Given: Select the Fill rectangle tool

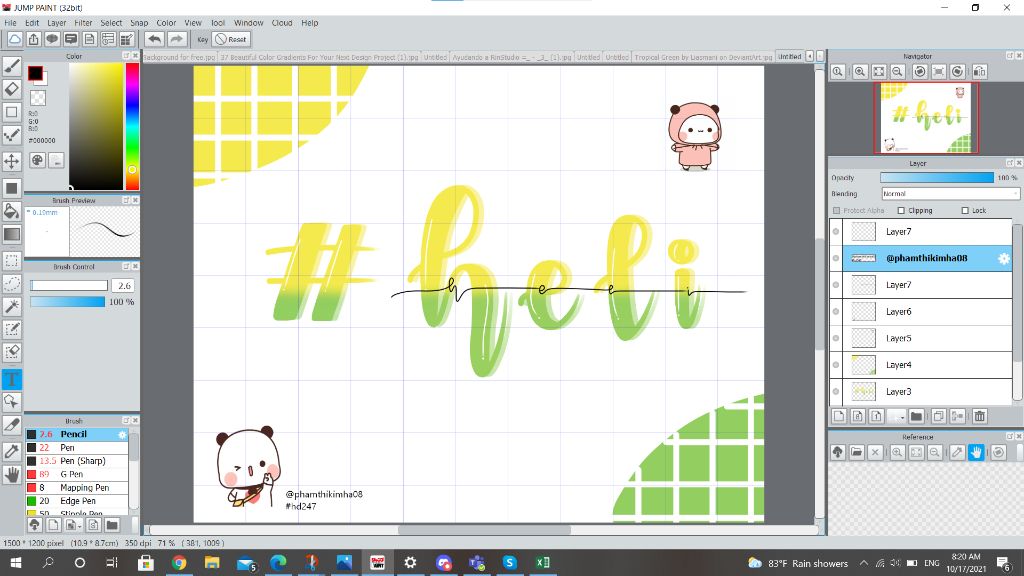Looking at the screenshot, I should click(x=12, y=188).
